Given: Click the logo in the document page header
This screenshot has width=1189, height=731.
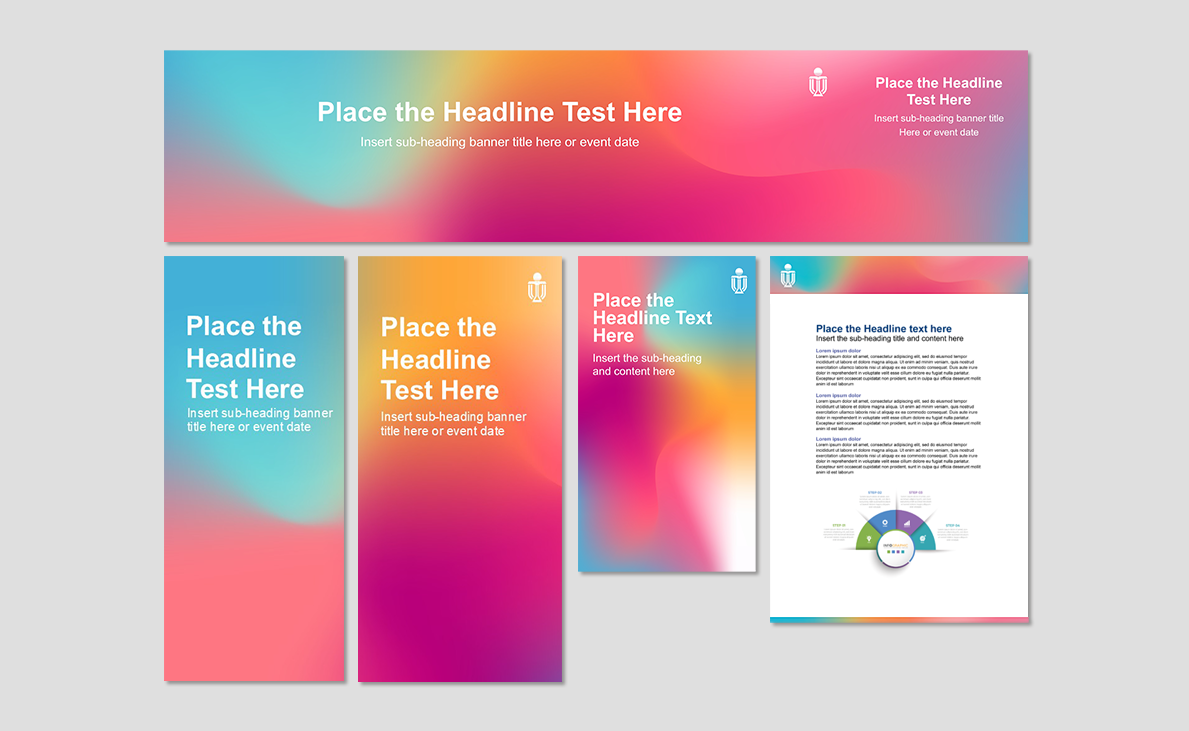Looking at the screenshot, I should 788,276.
